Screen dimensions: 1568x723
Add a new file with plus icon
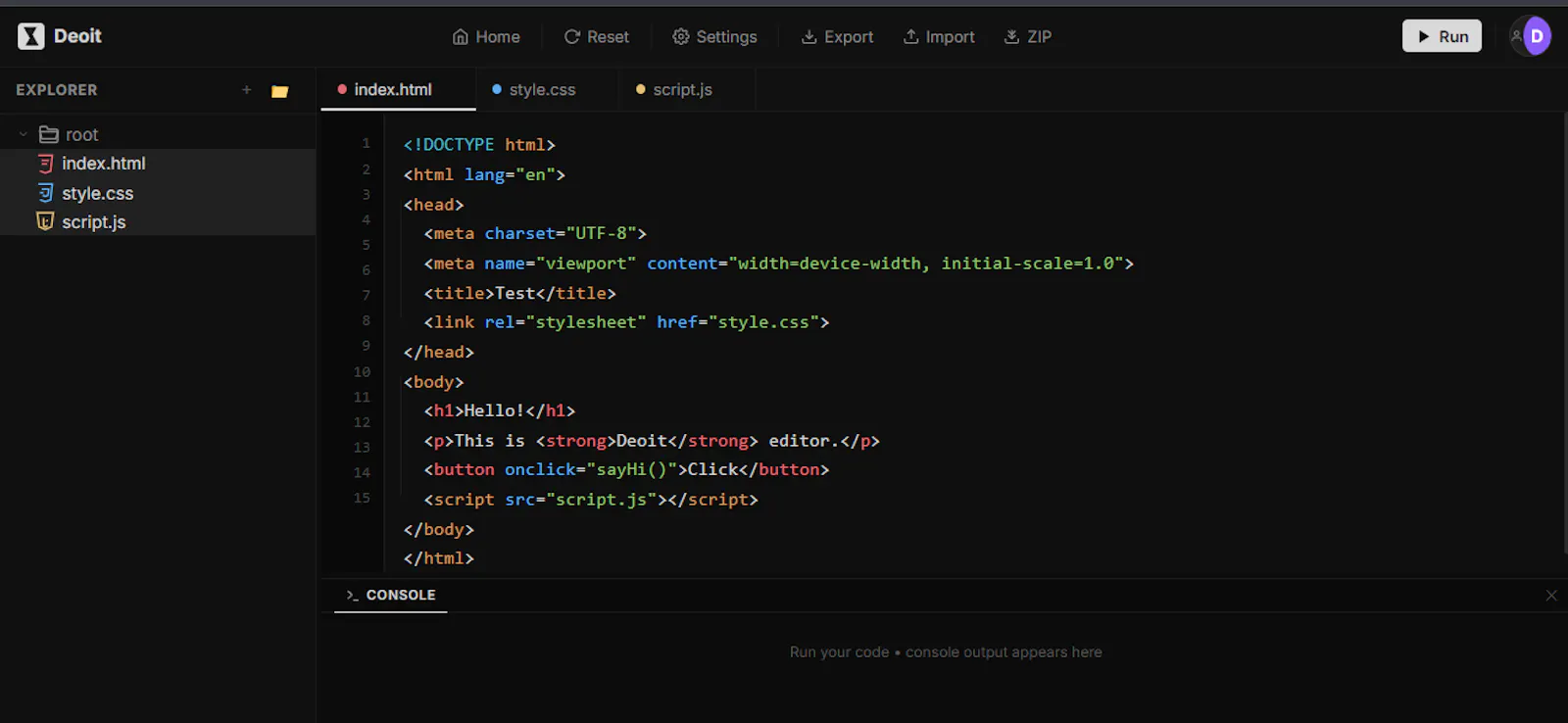click(247, 90)
